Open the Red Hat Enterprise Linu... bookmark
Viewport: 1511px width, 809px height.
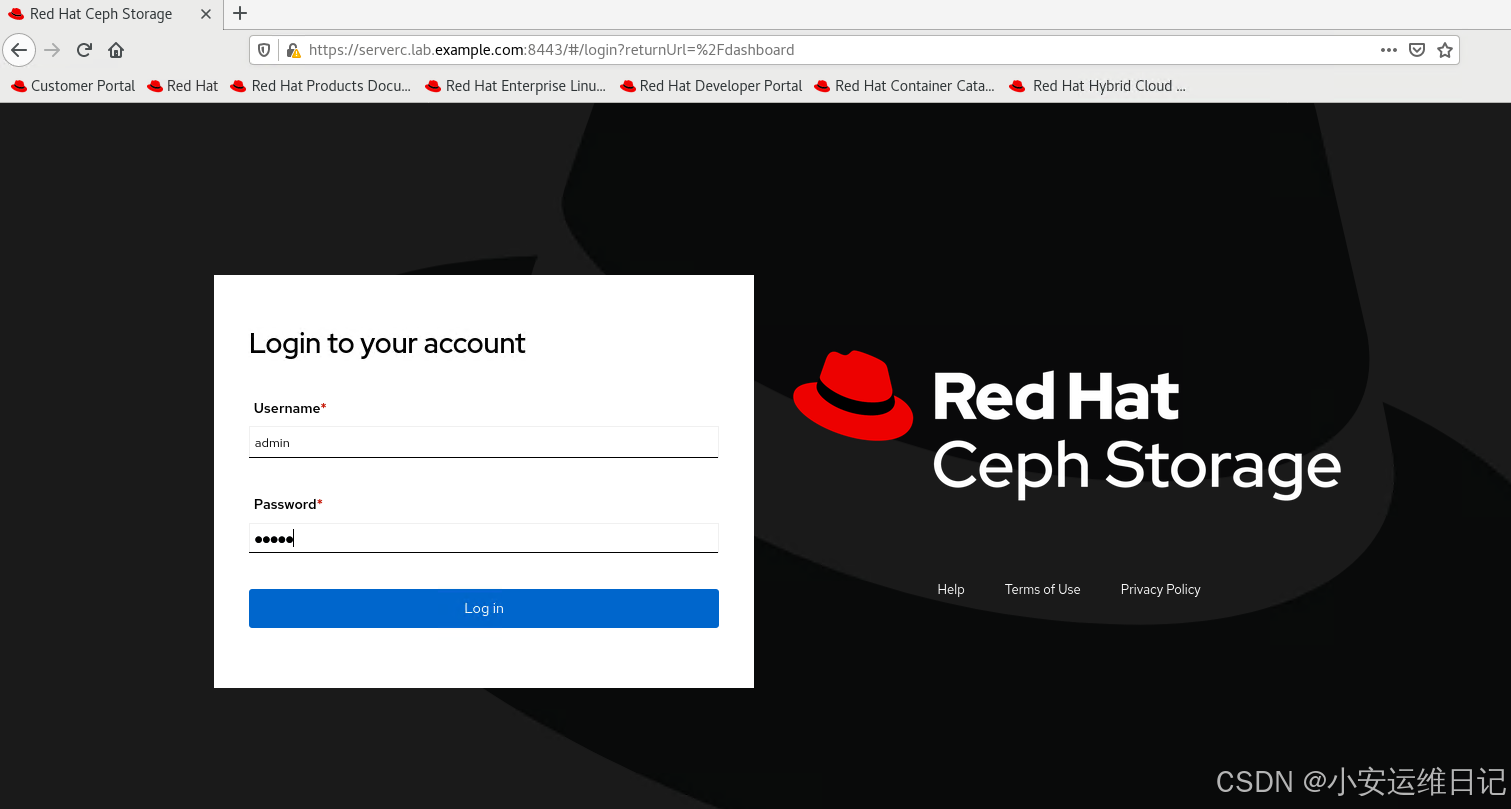516,86
